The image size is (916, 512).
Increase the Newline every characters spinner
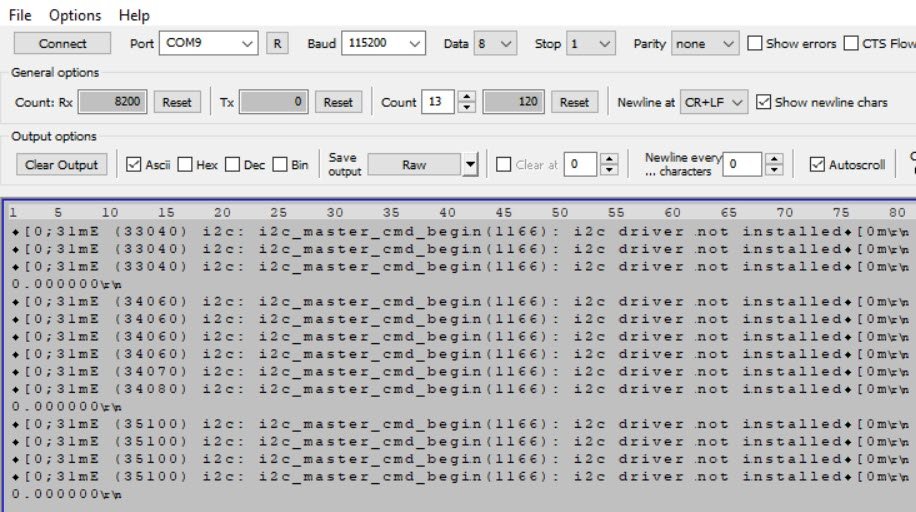[x=772, y=159]
